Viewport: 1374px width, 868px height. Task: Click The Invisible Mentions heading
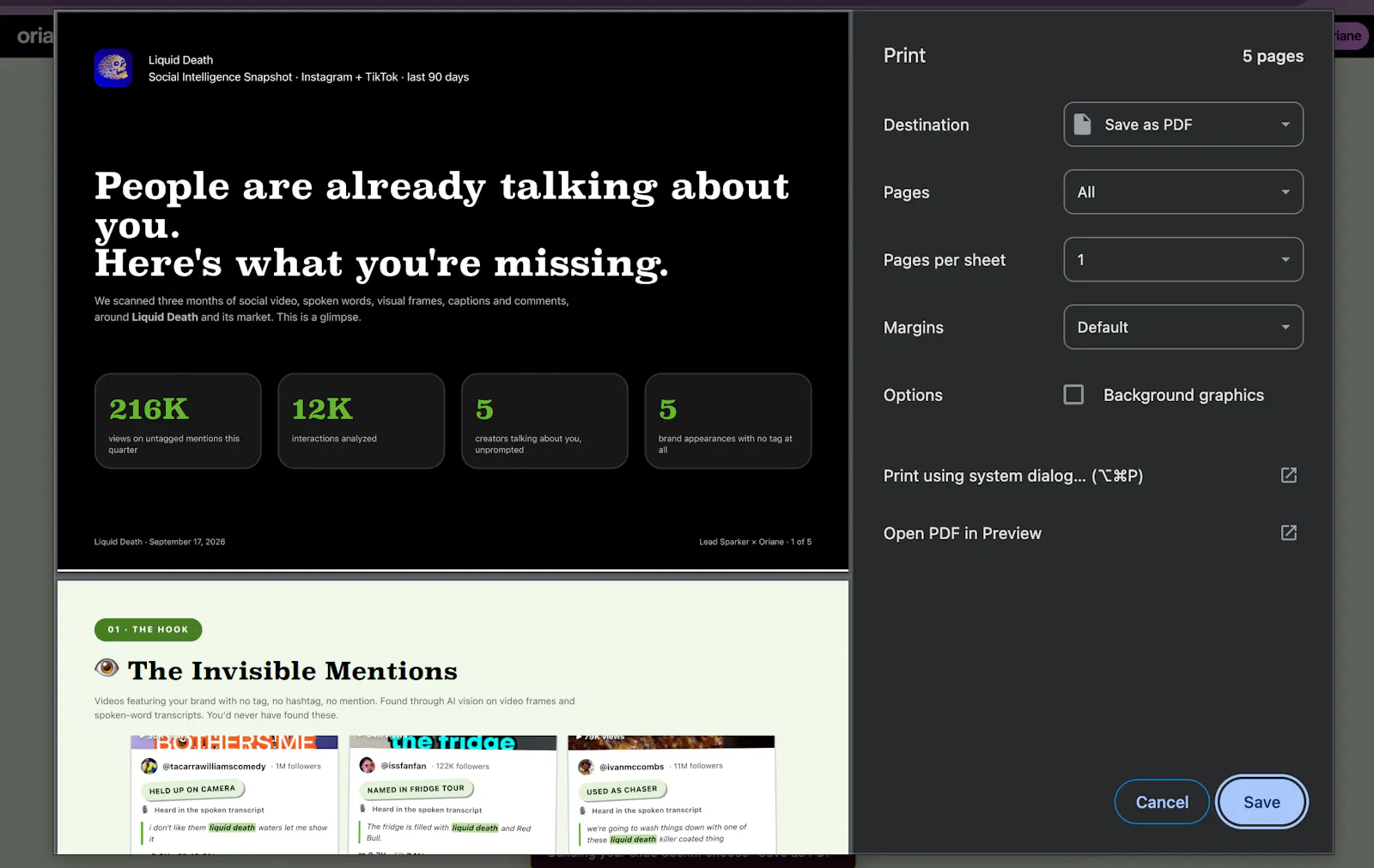[293, 671]
